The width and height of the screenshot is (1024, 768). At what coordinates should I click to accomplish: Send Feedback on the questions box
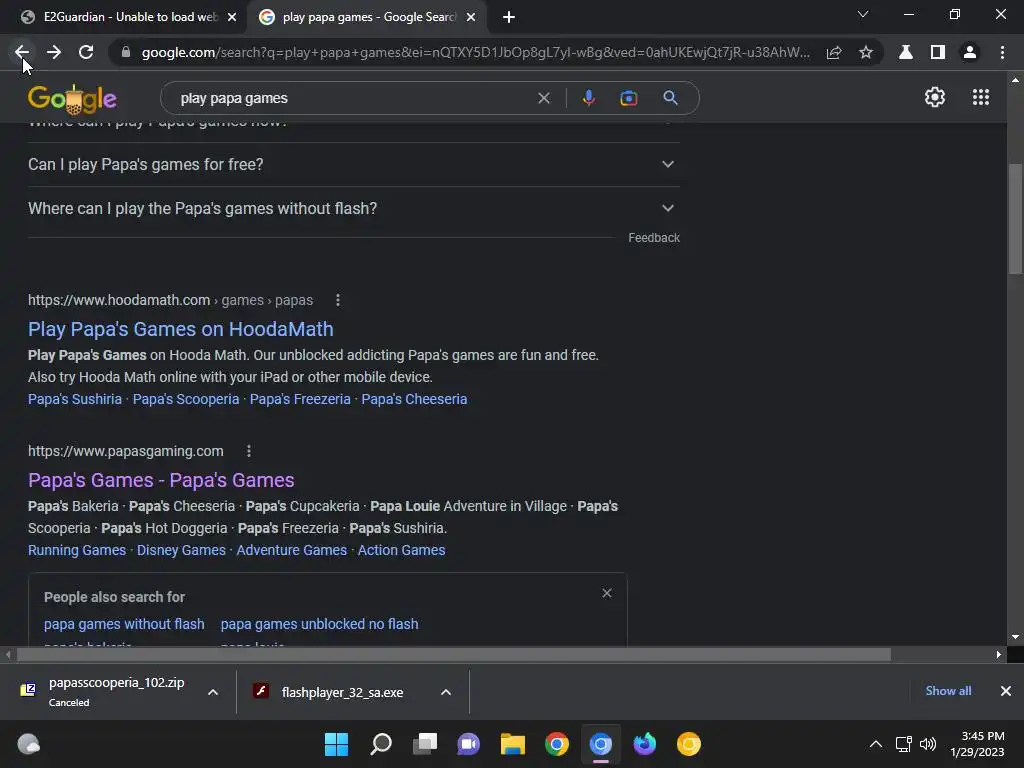(x=654, y=238)
